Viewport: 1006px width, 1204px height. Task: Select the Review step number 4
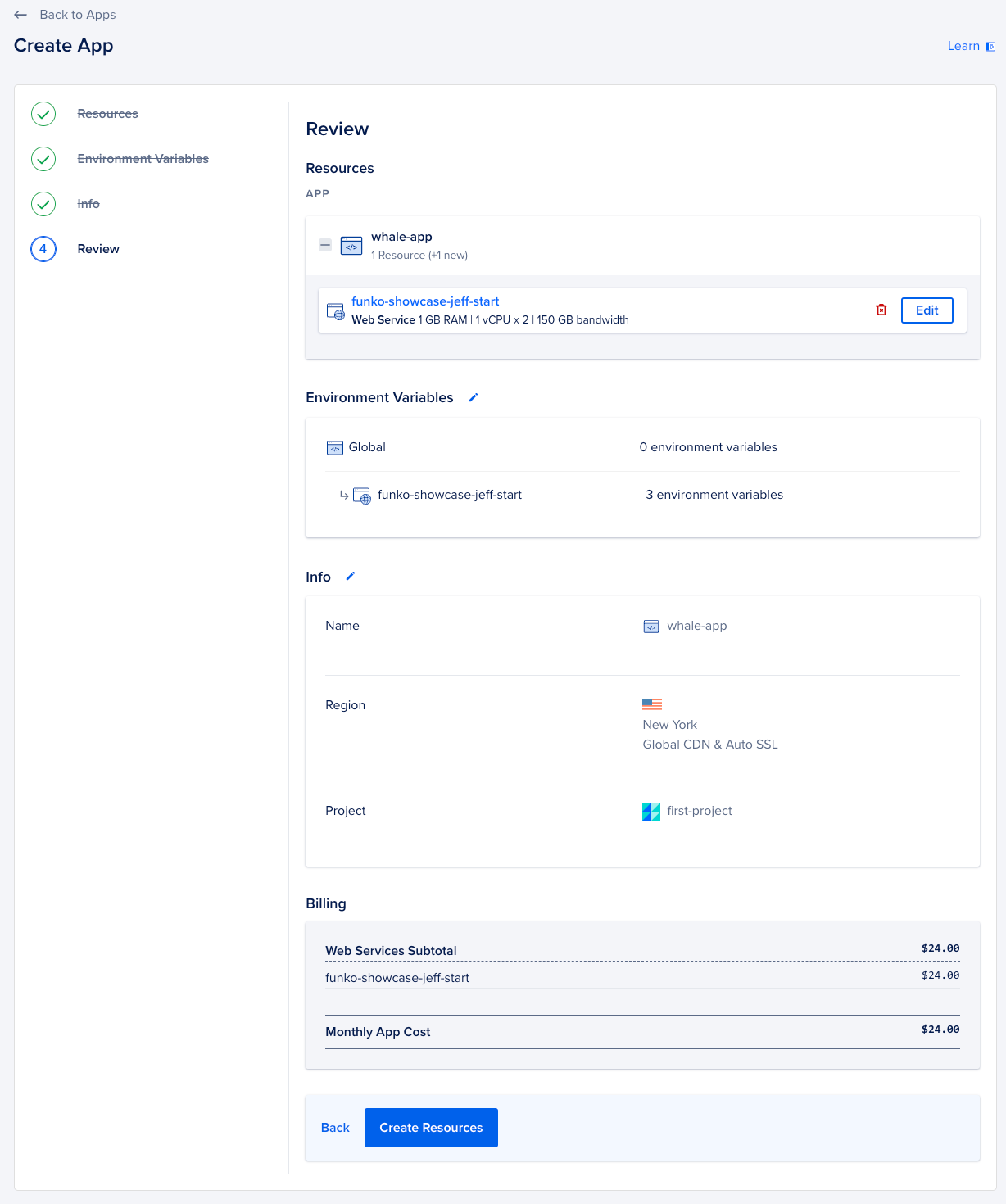click(x=43, y=249)
